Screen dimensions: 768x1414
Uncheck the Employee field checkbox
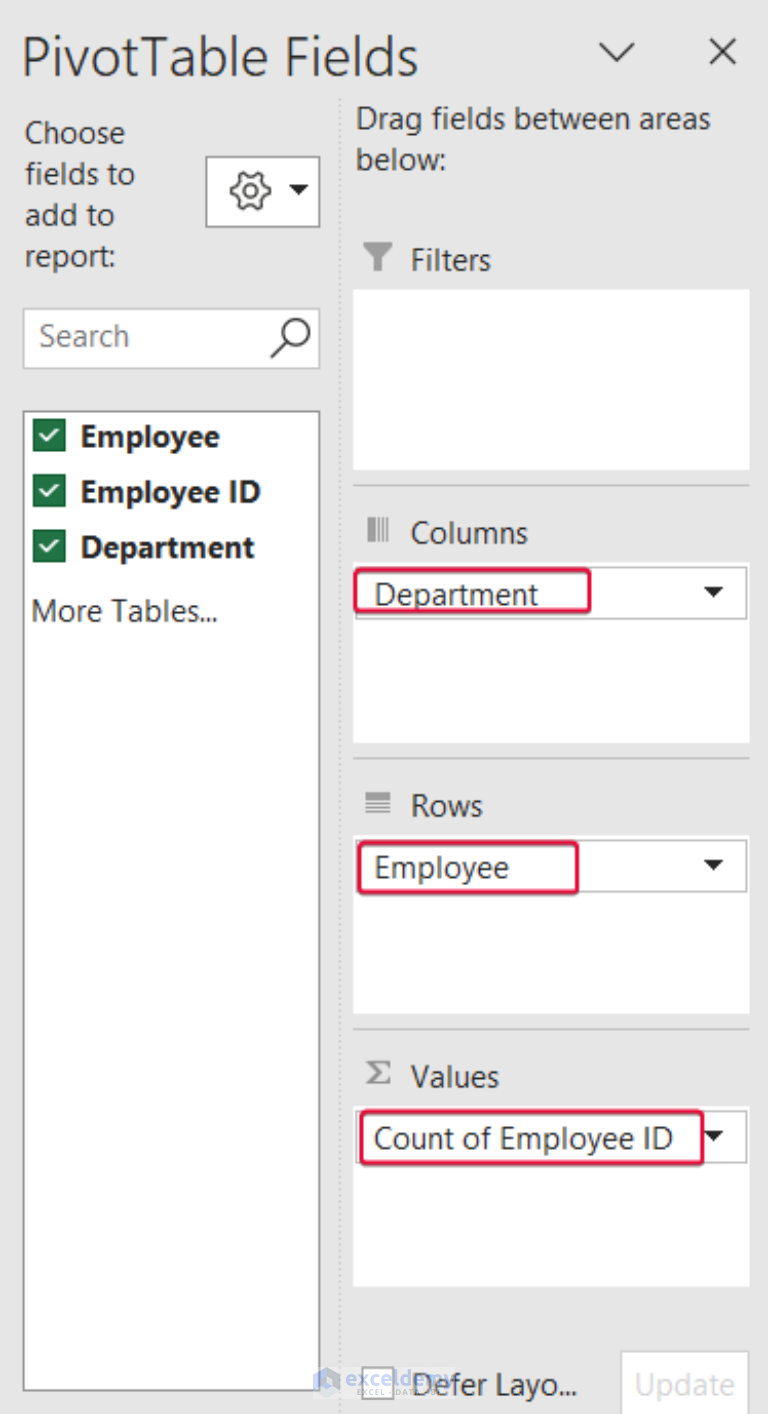49,436
